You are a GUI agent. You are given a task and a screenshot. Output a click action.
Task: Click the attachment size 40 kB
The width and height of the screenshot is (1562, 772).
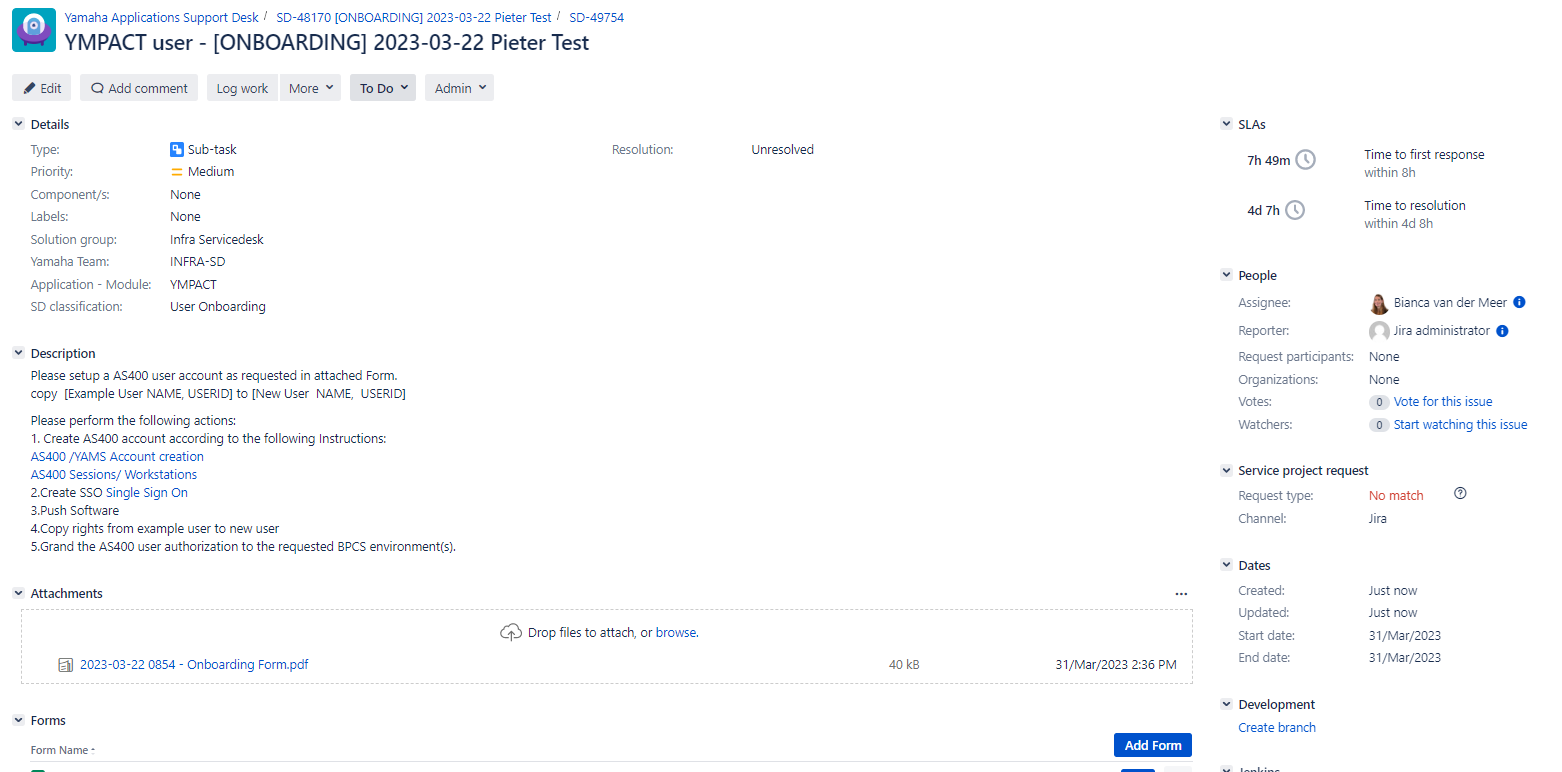[x=904, y=665]
